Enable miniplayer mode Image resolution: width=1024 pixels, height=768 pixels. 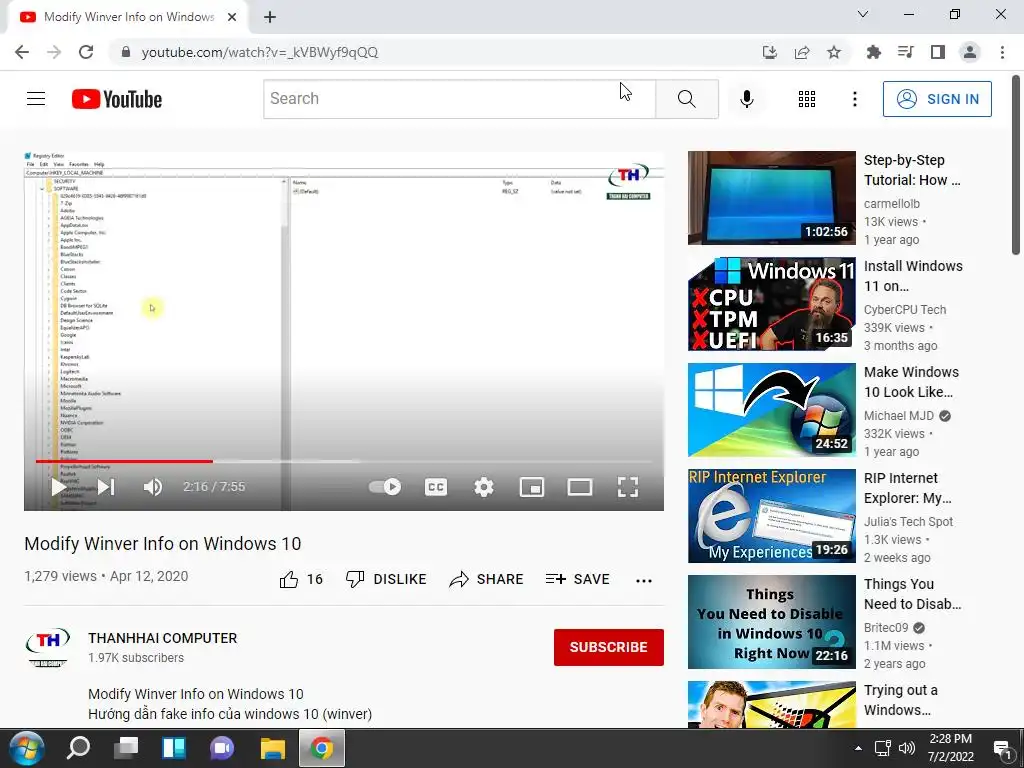[x=532, y=487]
